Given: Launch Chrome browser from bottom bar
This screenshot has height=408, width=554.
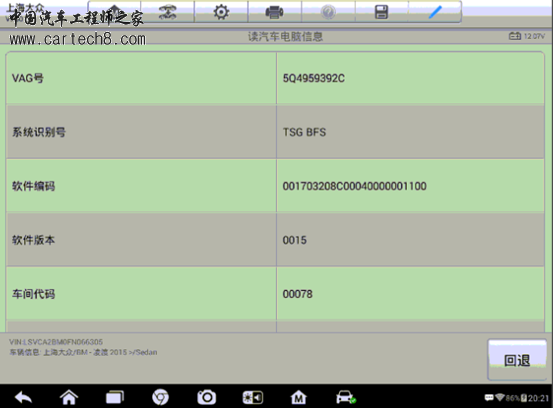Looking at the screenshot, I should click(160, 398).
